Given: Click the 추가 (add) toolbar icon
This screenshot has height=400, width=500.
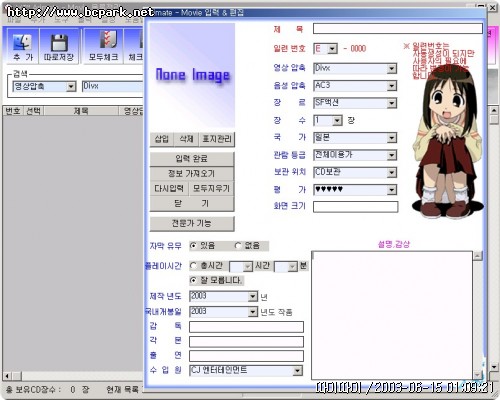Looking at the screenshot, I should pos(23,46).
